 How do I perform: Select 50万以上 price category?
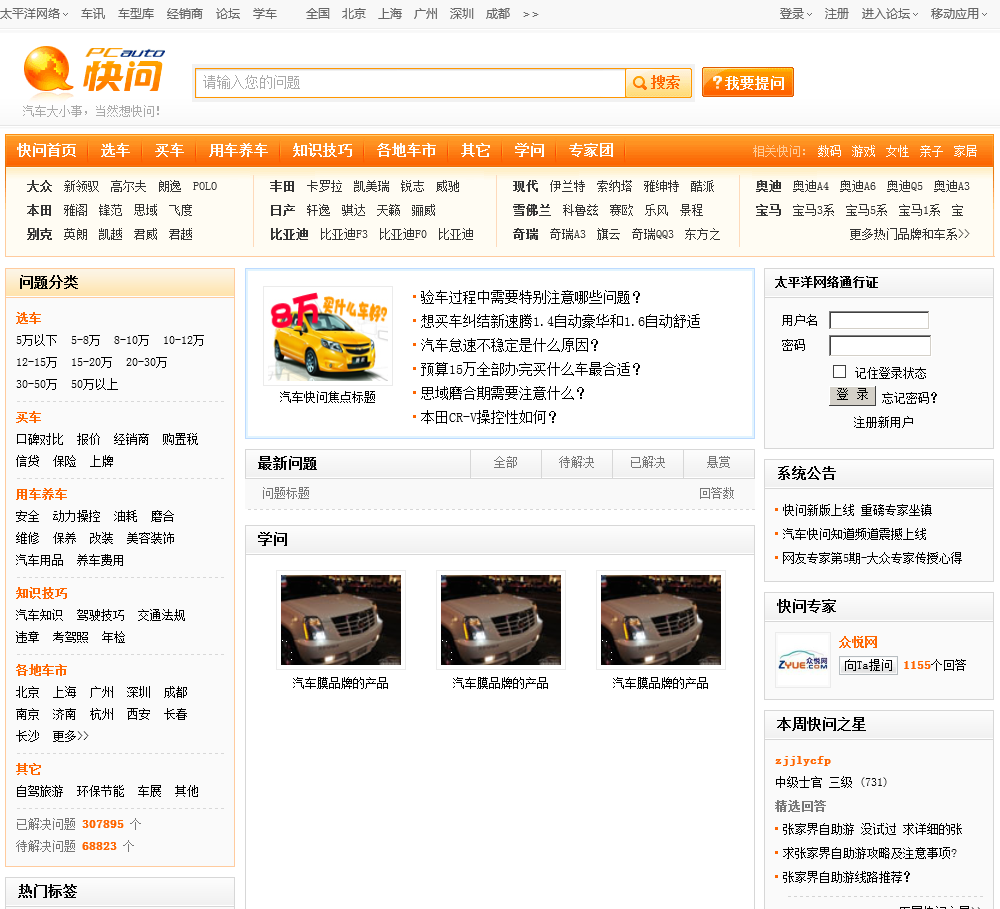pos(94,385)
